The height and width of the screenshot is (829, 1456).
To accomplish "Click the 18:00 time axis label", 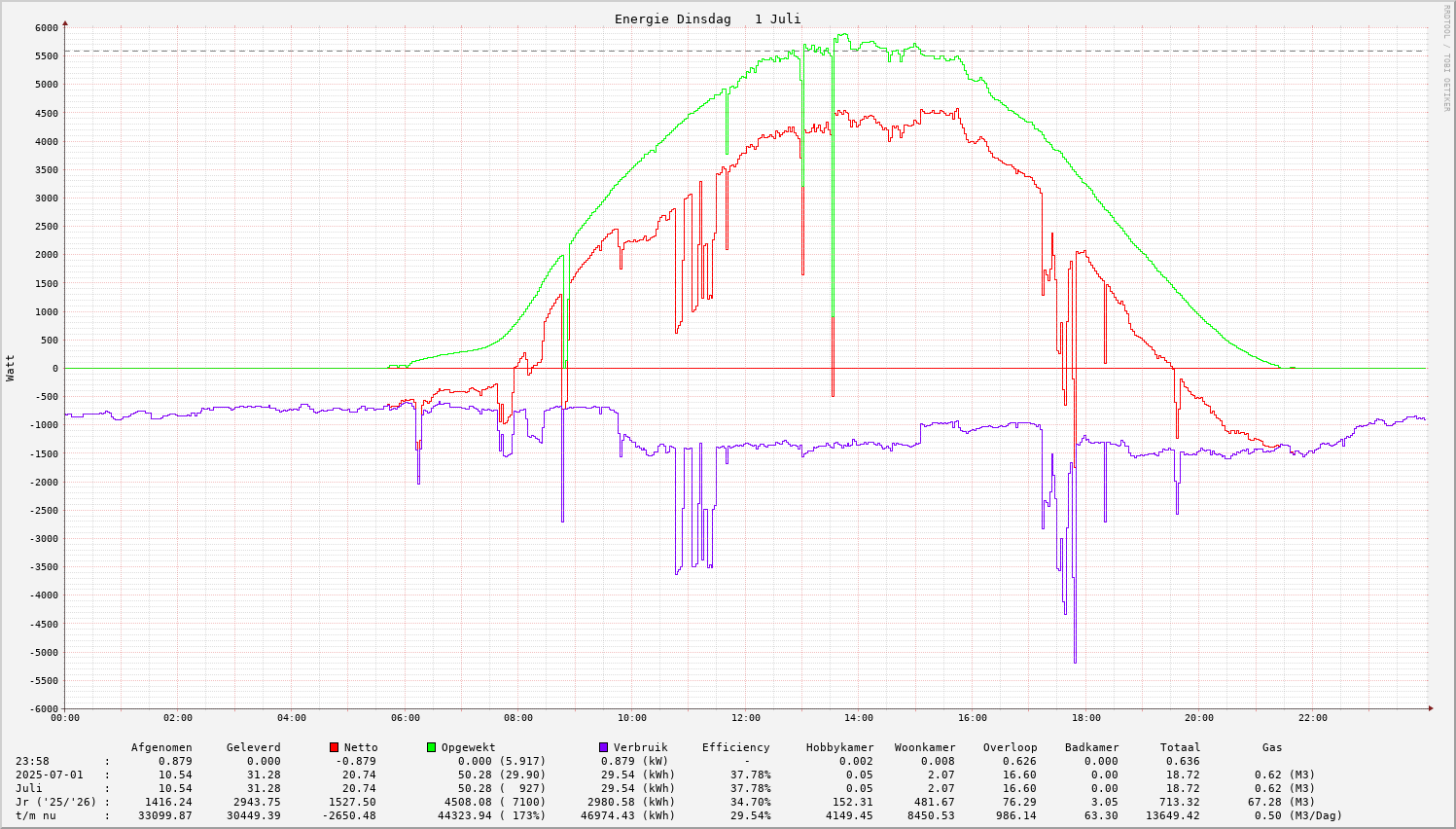I will tap(1085, 718).
